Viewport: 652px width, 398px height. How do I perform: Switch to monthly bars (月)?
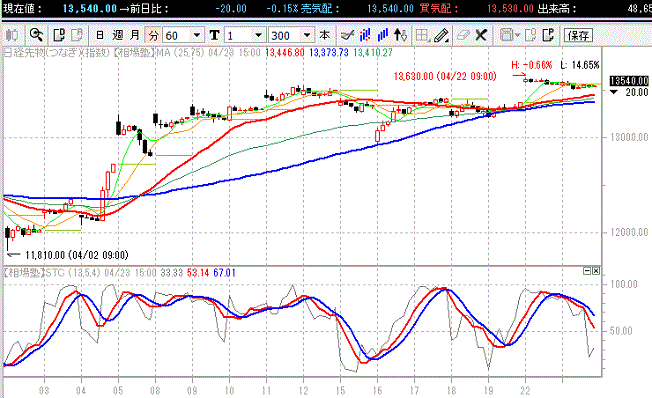point(135,35)
